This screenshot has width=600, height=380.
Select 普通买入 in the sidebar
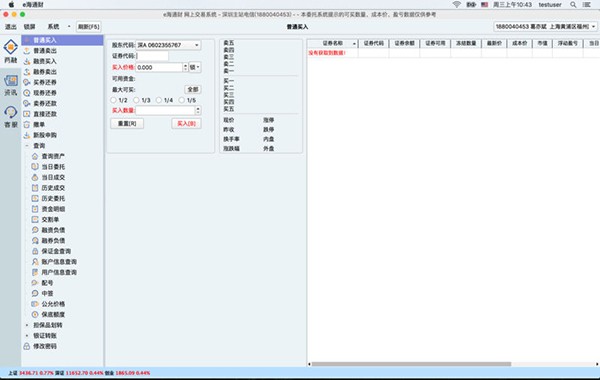[62, 40]
